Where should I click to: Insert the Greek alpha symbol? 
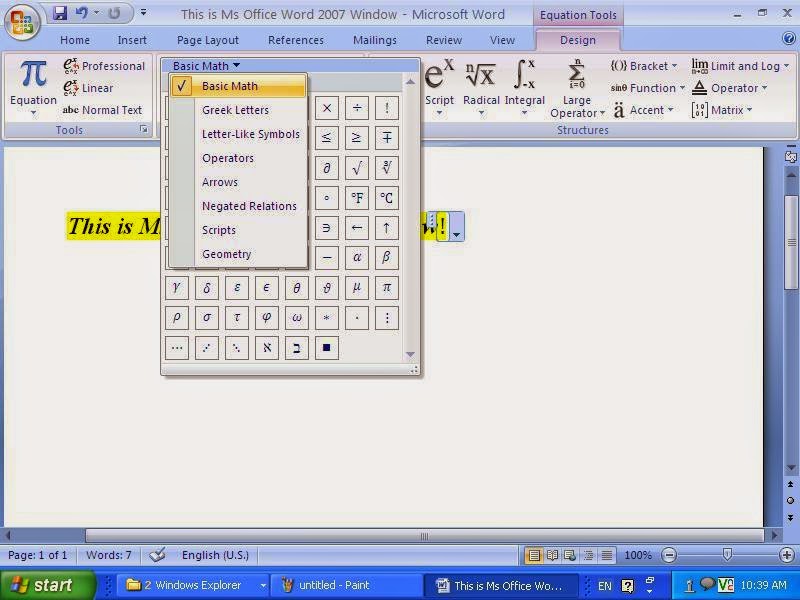[x=357, y=258]
